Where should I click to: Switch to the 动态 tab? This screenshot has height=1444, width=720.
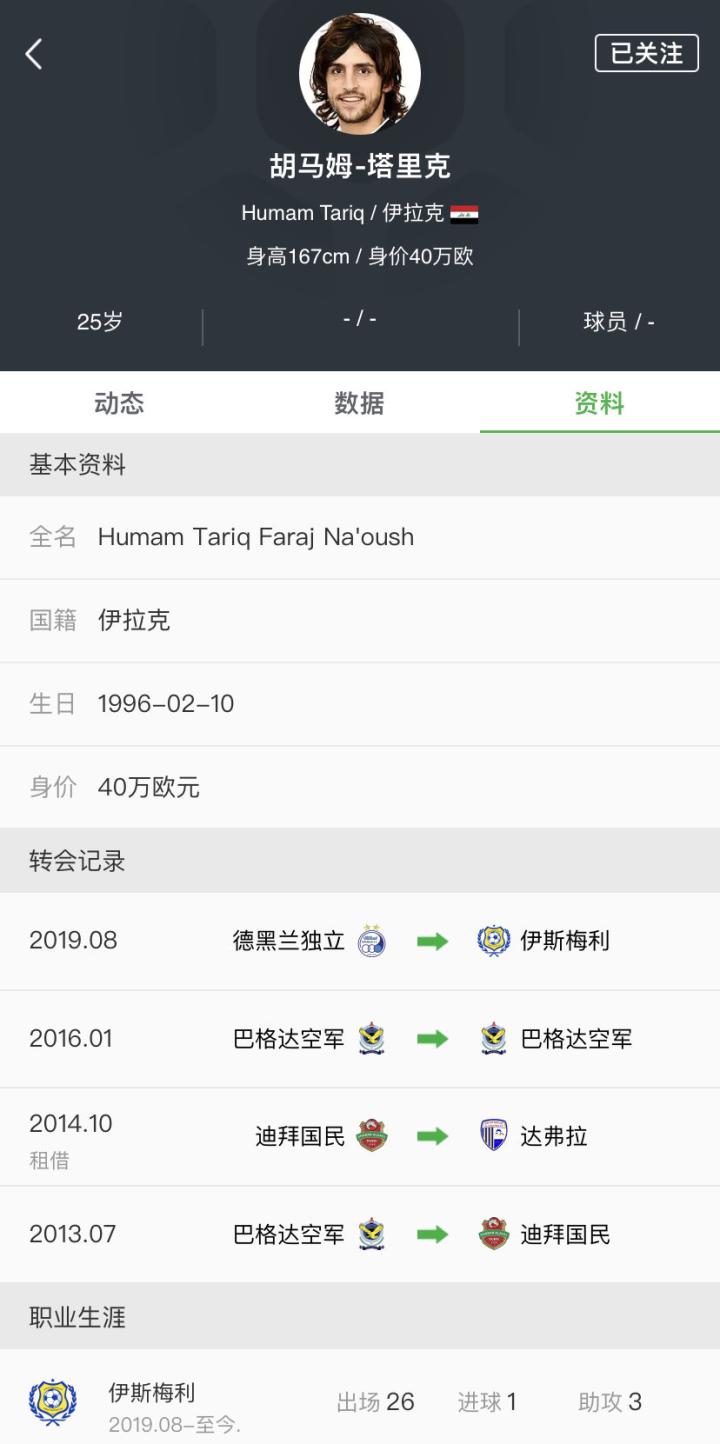click(x=119, y=403)
